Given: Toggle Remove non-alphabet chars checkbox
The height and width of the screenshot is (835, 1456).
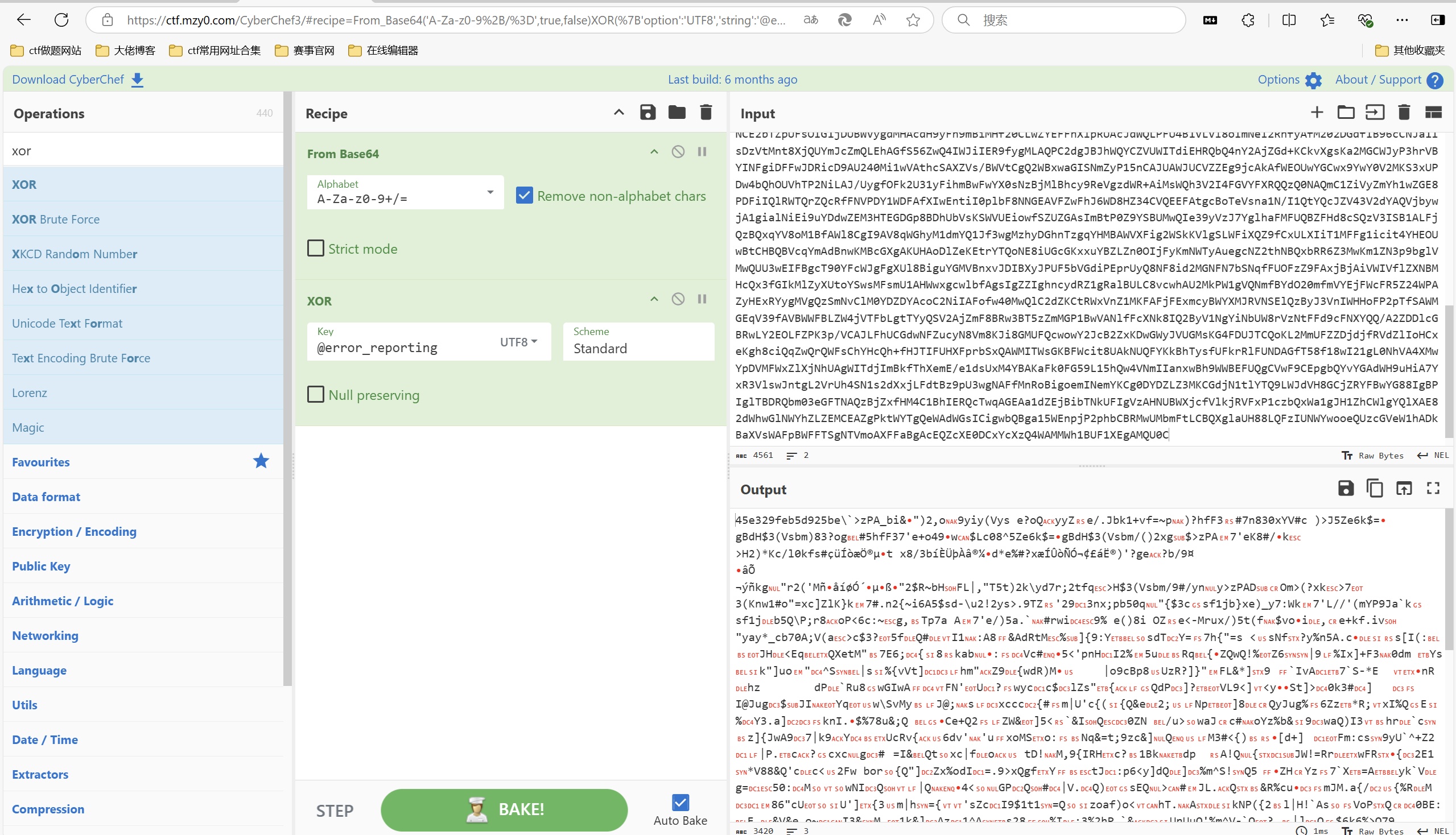Looking at the screenshot, I should coord(525,196).
